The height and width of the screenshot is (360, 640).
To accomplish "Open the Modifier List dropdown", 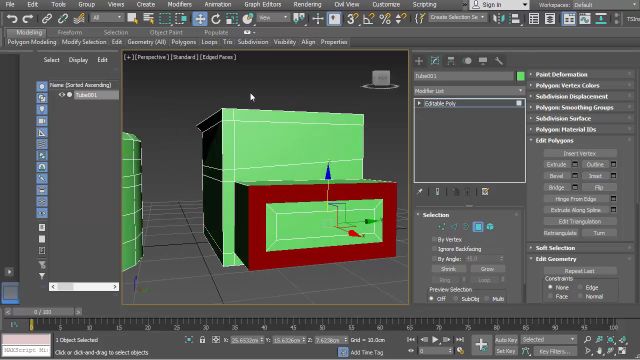I will point(469,91).
